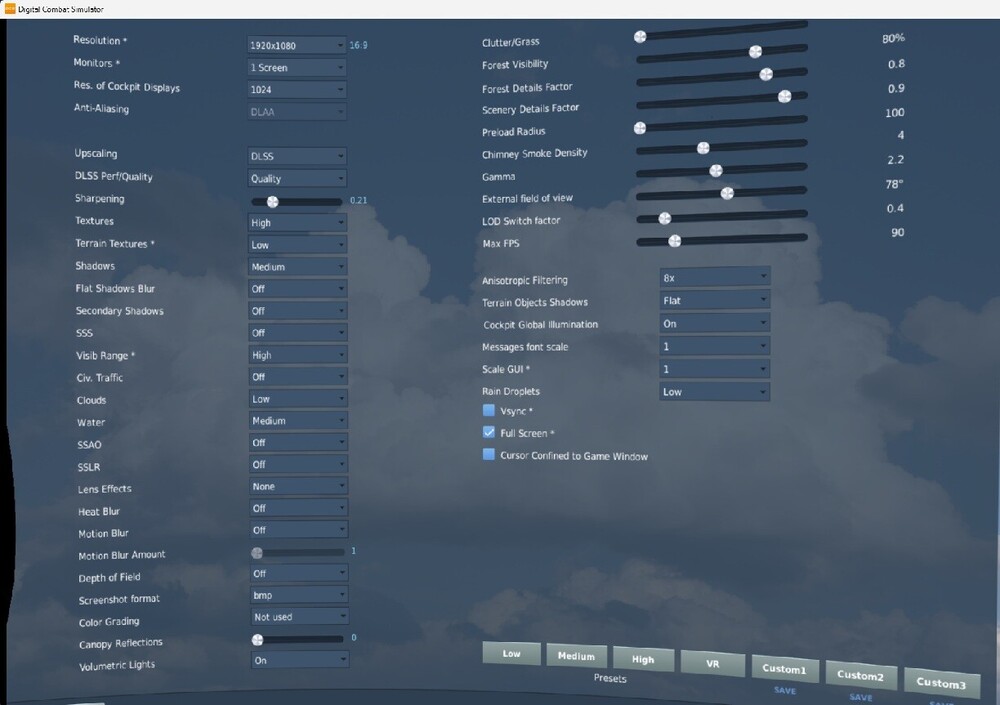This screenshot has width=1000, height=705.
Task: Expand the Textures dropdown
Action: click(297, 222)
